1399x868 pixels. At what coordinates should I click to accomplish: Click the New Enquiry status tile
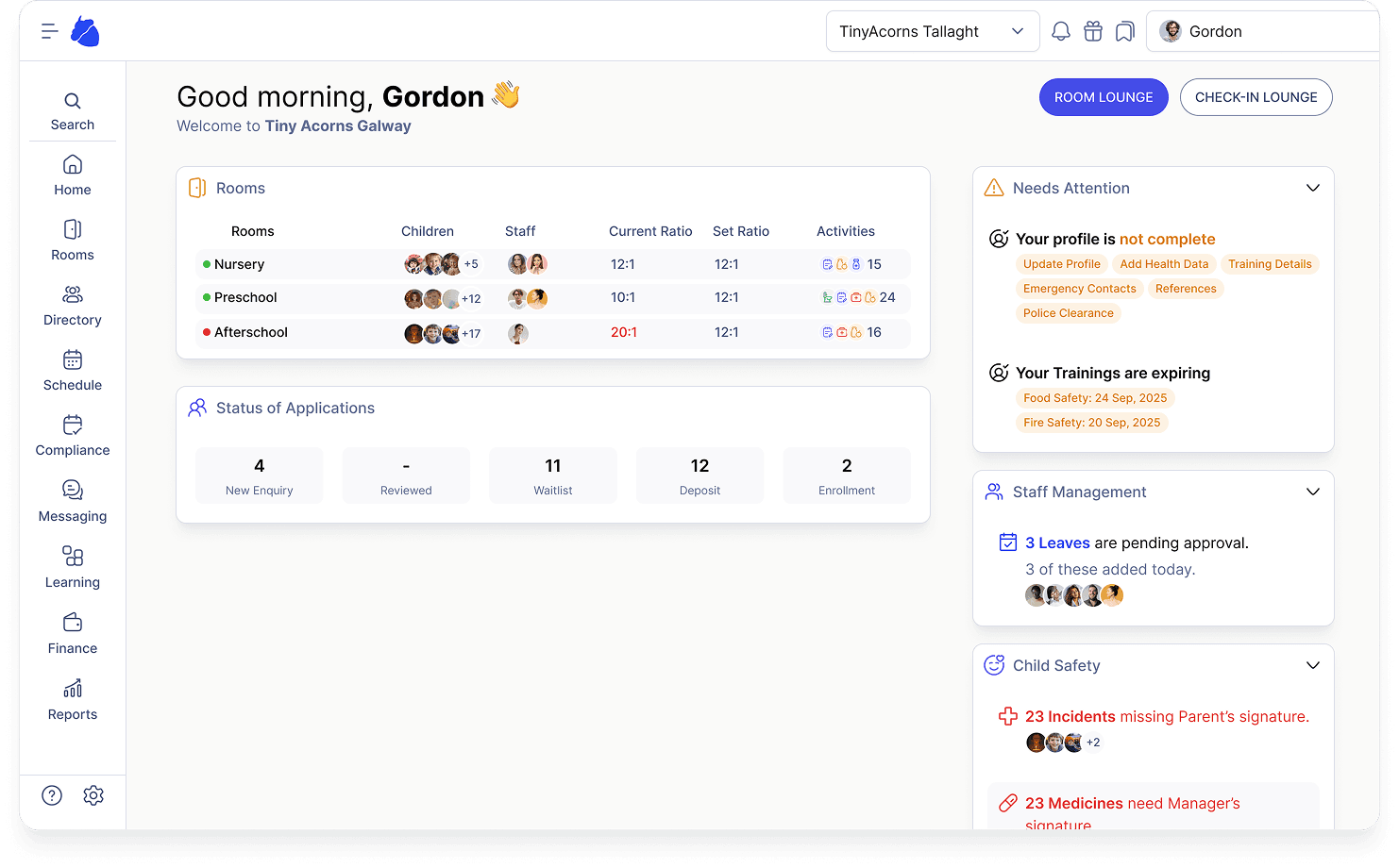click(x=260, y=476)
